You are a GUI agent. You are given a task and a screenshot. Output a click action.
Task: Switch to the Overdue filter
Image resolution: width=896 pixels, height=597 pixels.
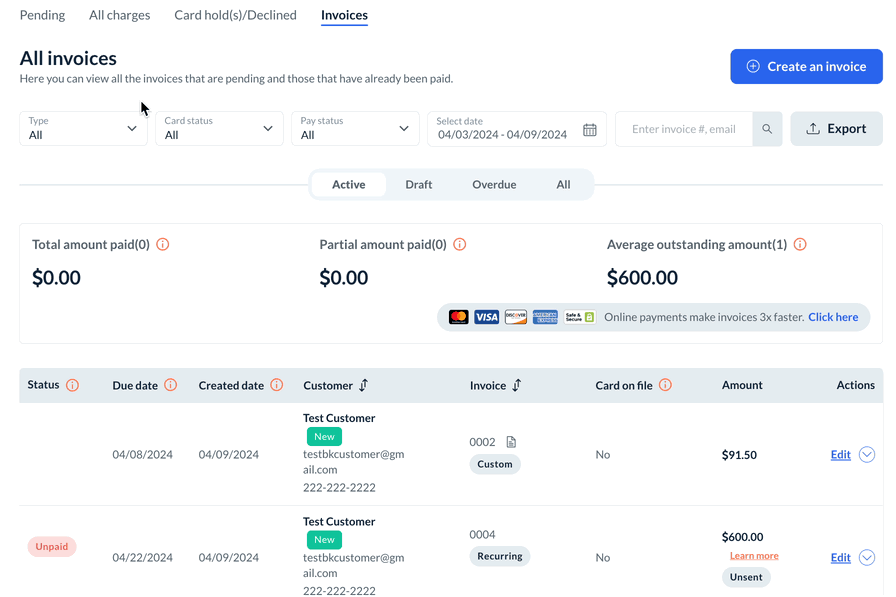(494, 184)
